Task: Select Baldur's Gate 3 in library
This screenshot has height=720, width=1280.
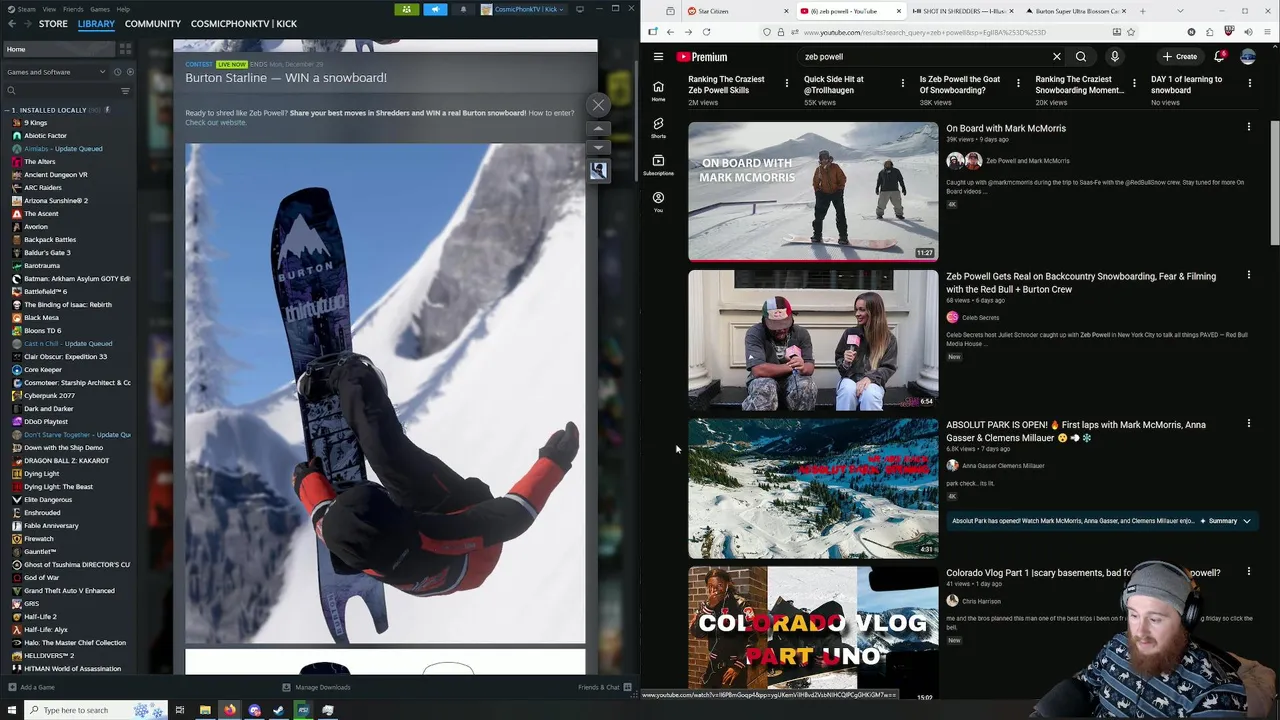Action: [x=47, y=253]
